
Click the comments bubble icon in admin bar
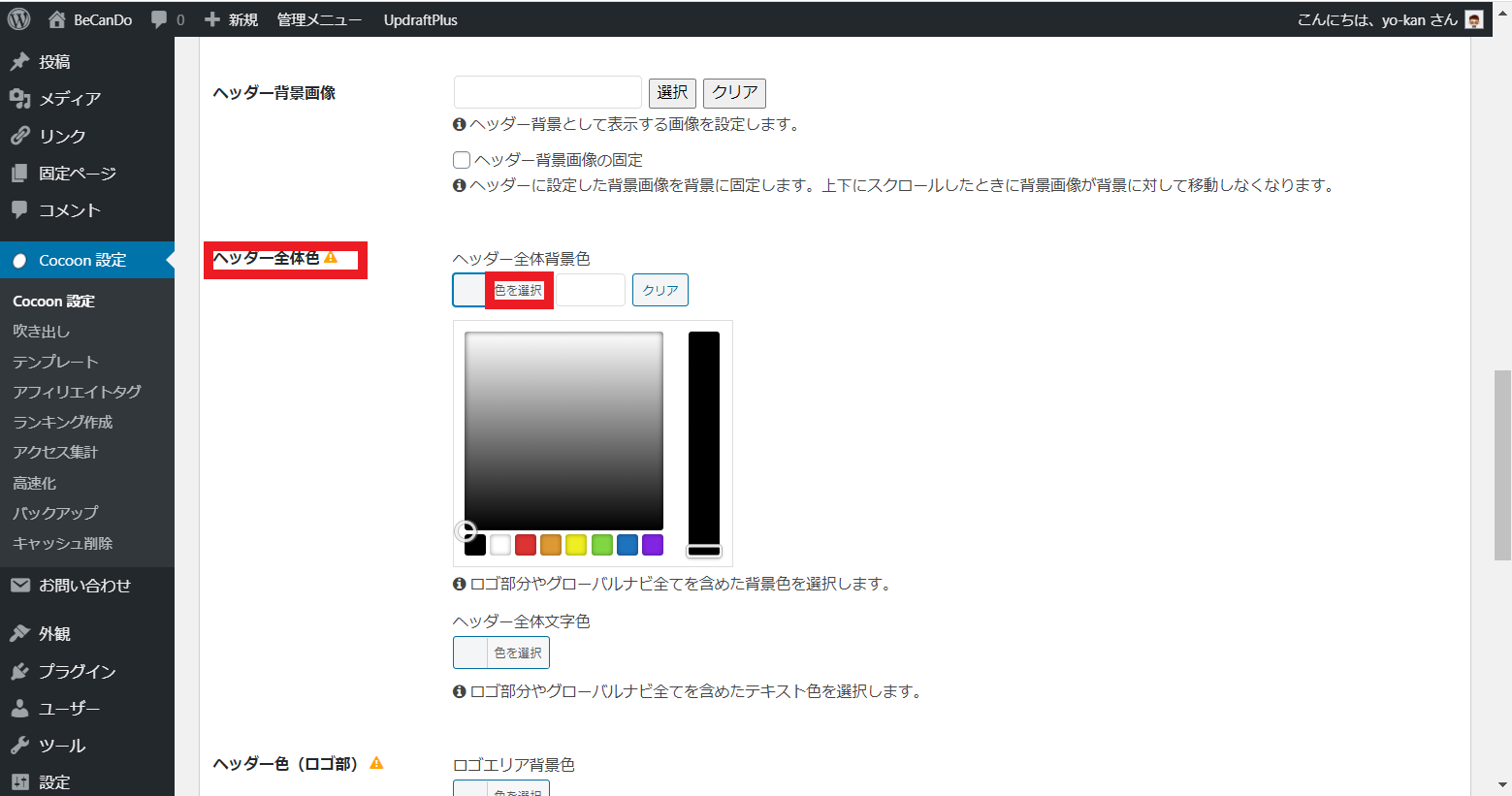159,19
